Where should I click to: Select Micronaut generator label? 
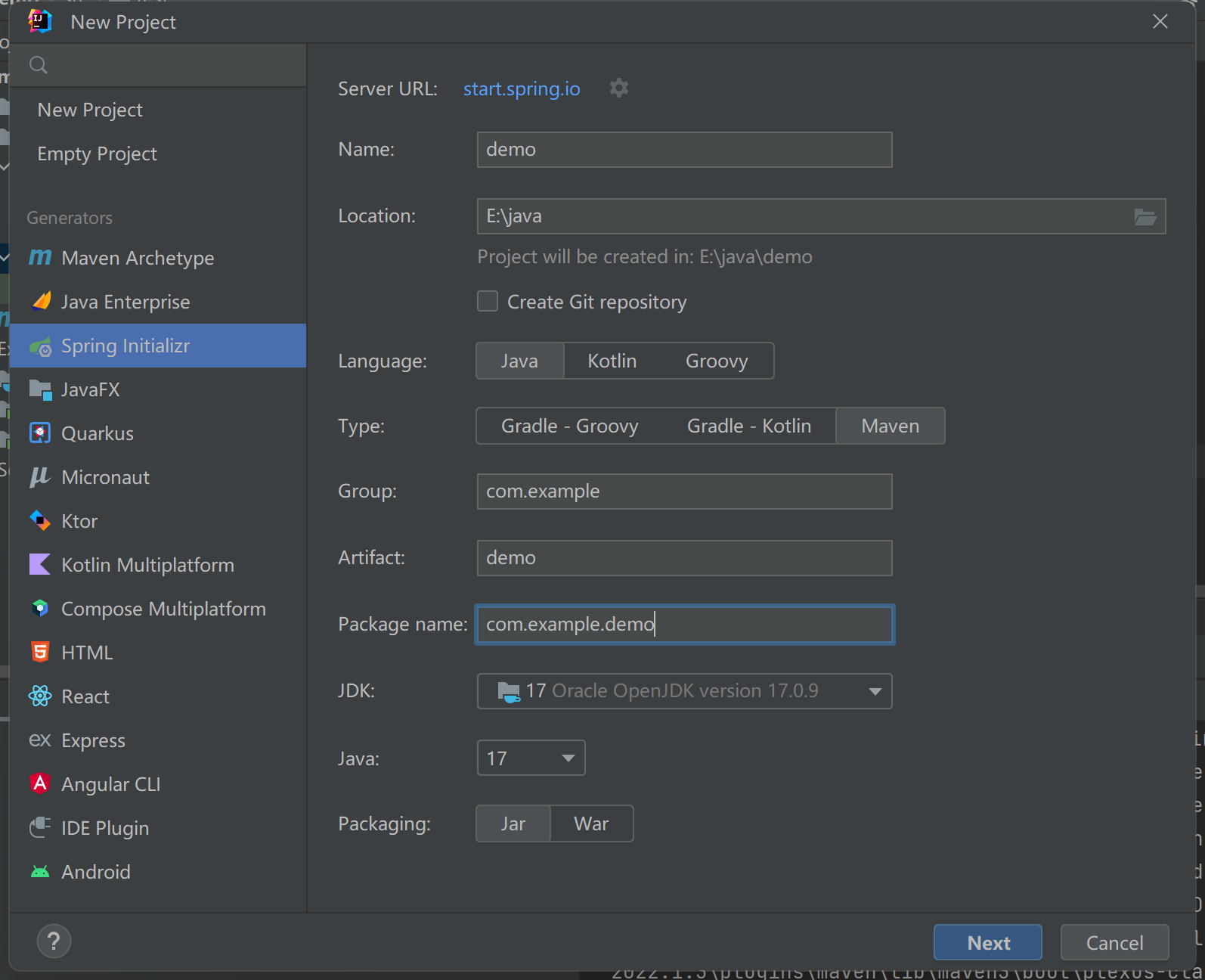[105, 477]
